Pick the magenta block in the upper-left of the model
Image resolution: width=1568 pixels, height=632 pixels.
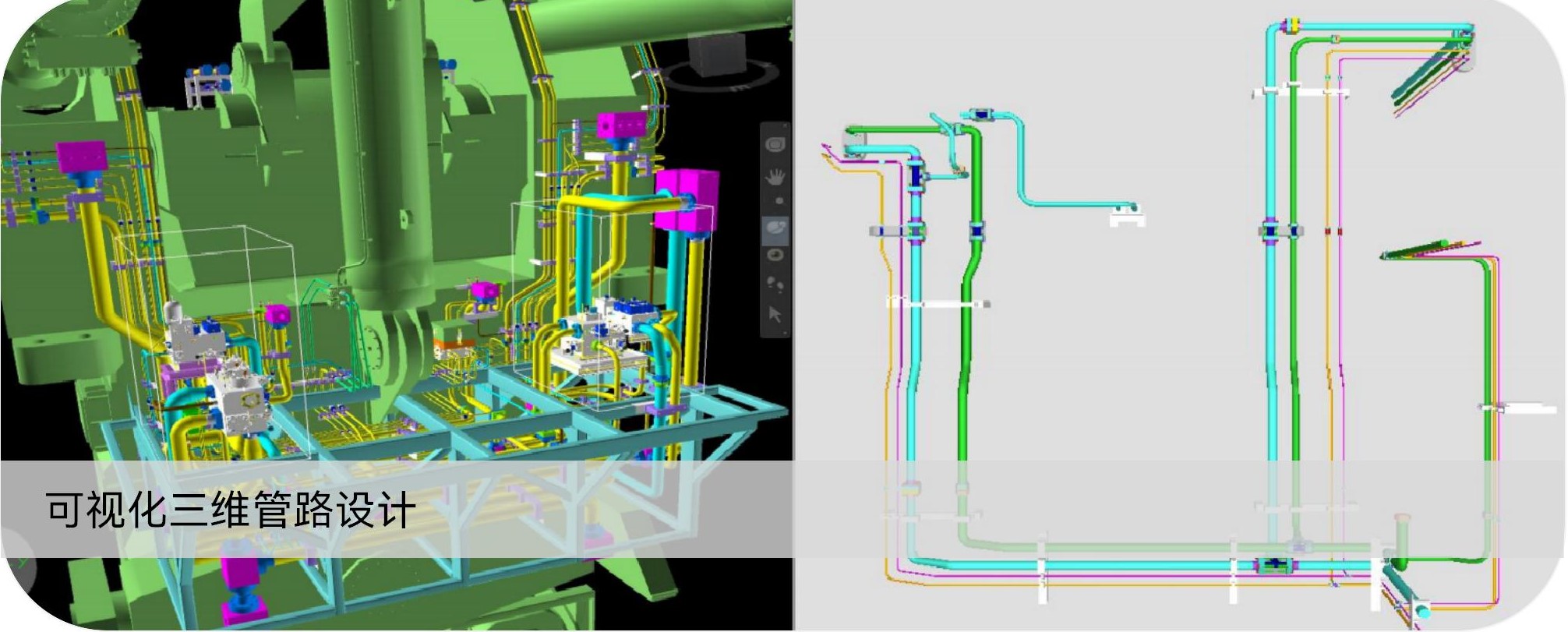(x=81, y=157)
